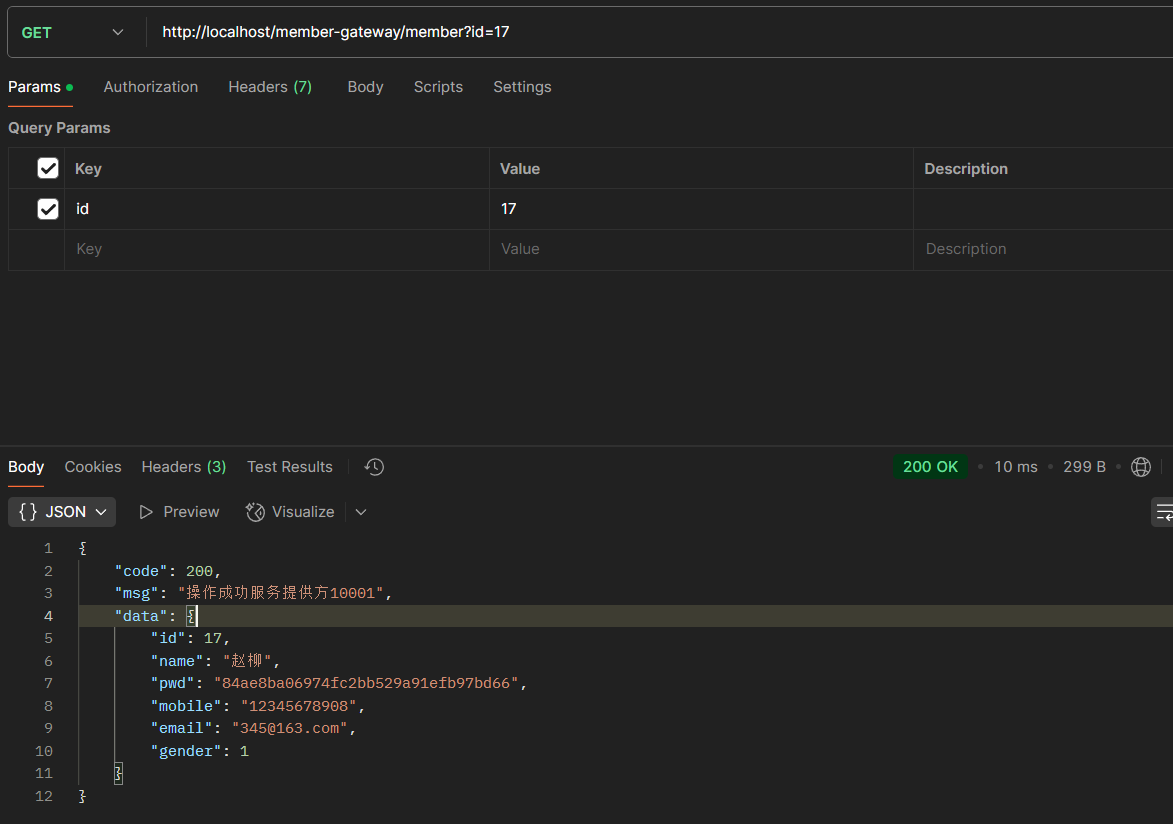Click the request URL input field
1173x824 pixels.
point(650,33)
